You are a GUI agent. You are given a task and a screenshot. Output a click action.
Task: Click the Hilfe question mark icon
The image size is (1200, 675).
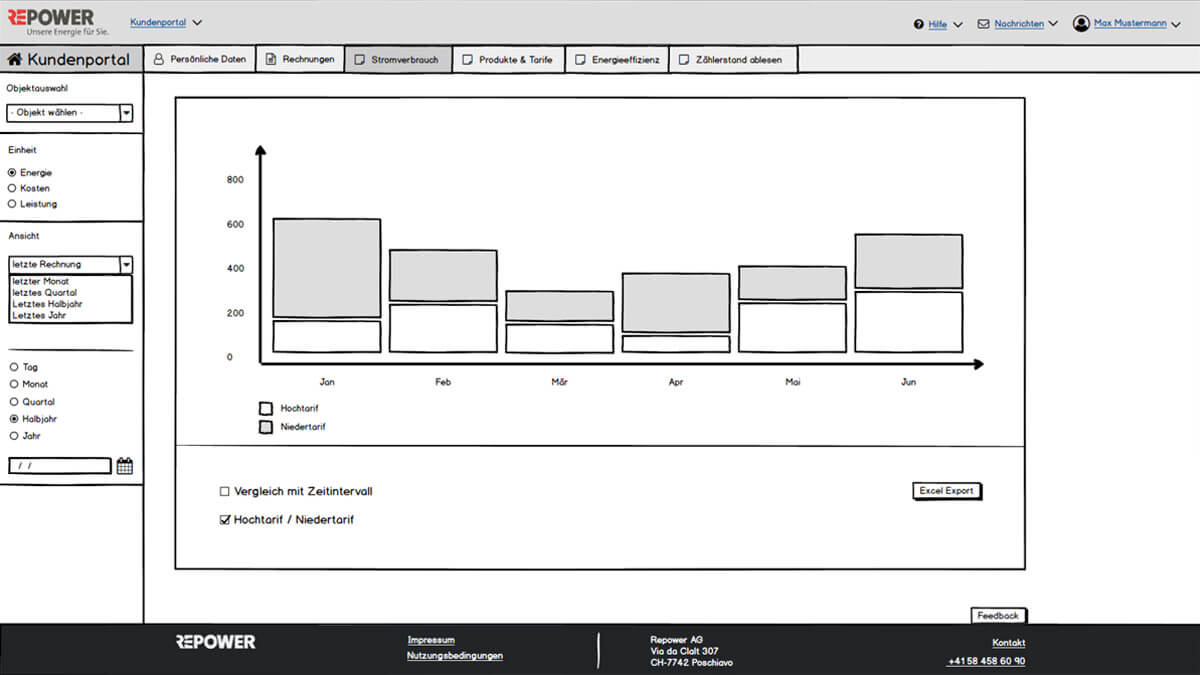(919, 24)
